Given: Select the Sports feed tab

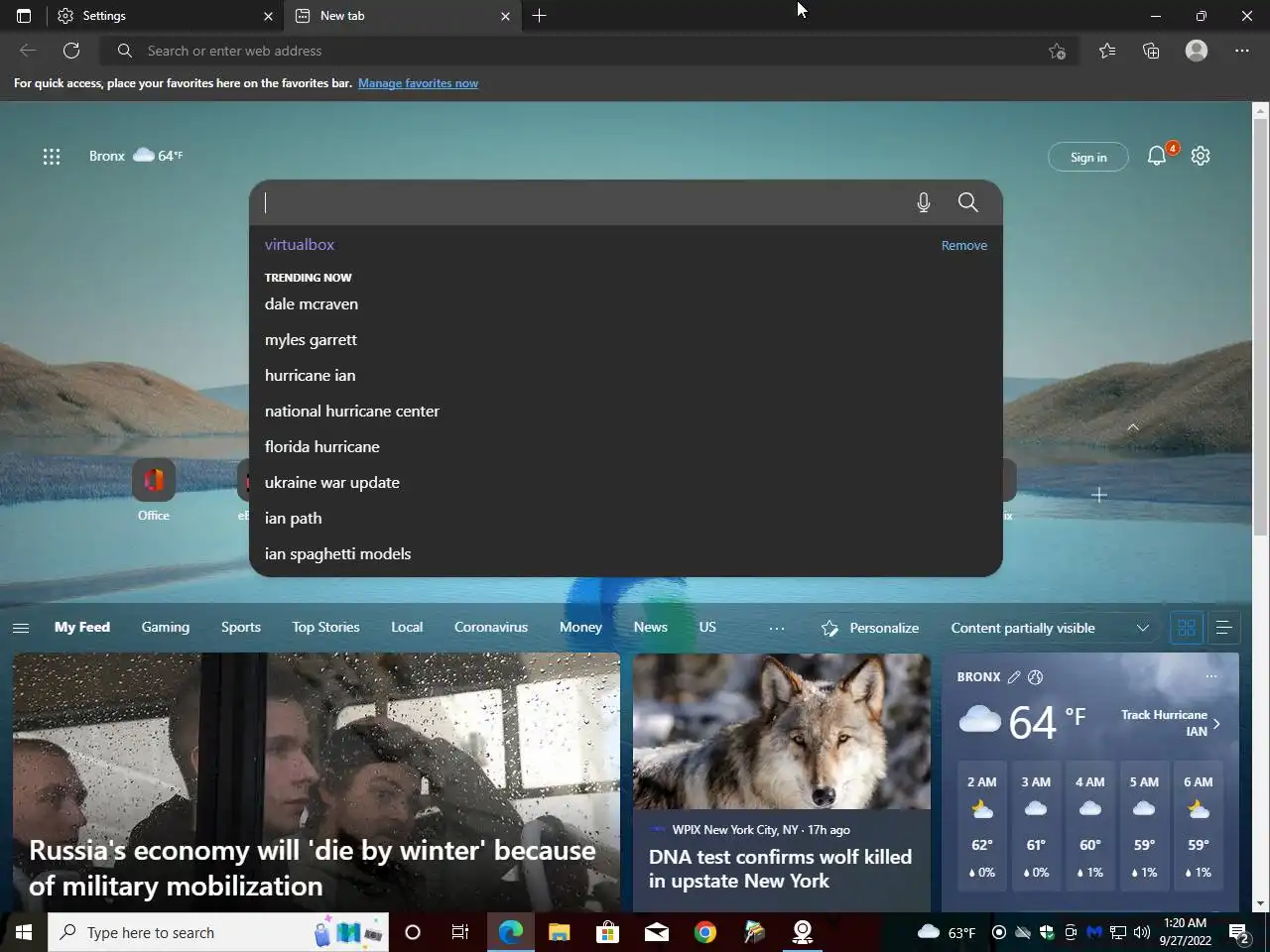Looking at the screenshot, I should pos(241,627).
